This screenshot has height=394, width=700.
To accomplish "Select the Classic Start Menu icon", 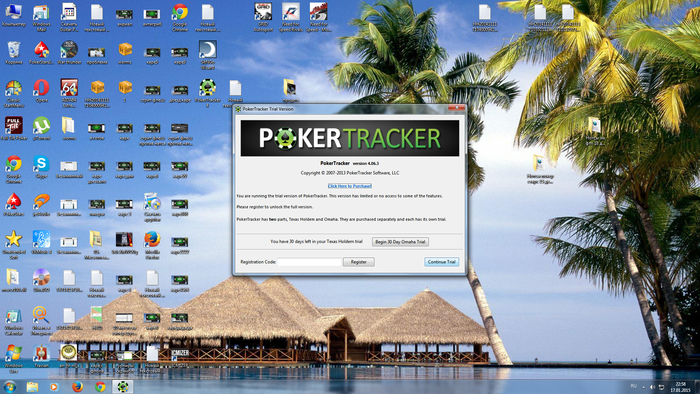I will 13,93.
